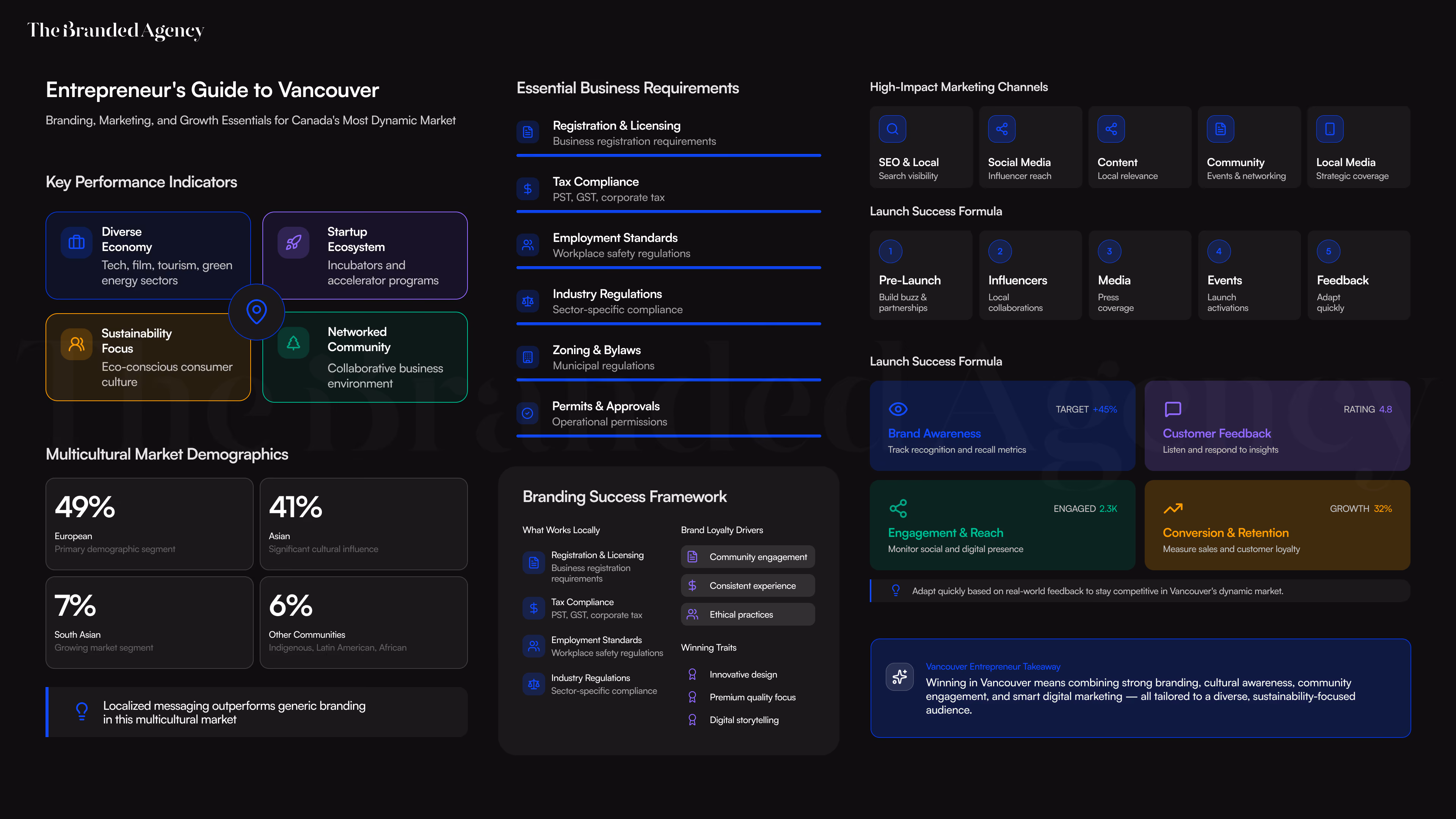Click step number 1 circle above Pre-Launch
The image size is (1456, 819).
click(890, 251)
